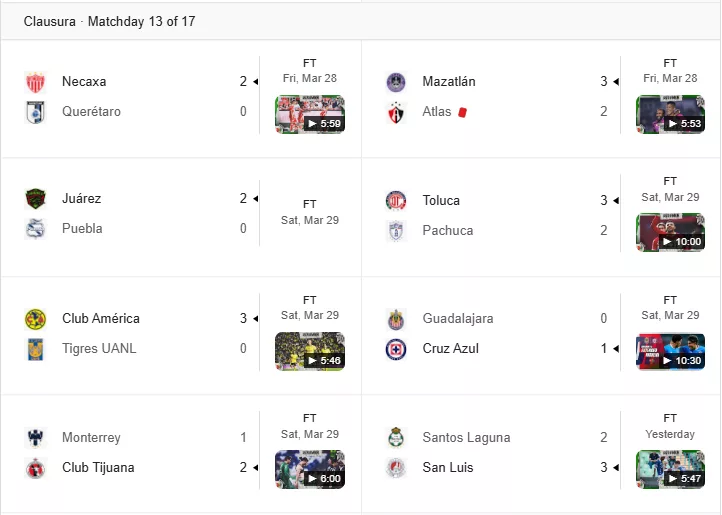The height and width of the screenshot is (515, 722).
Task: Play the Guadalajara vs Cruz Azul 10:30 video
Action: pyautogui.click(x=670, y=351)
